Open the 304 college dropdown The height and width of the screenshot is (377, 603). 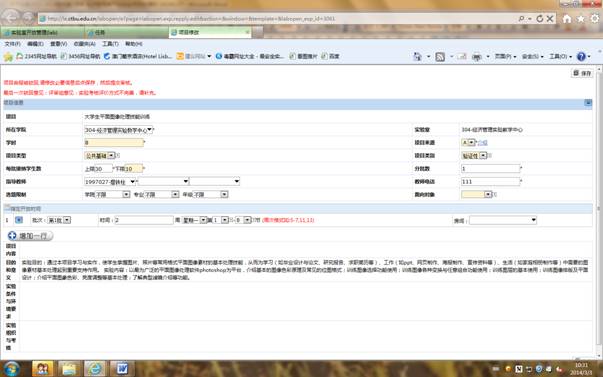click(x=118, y=130)
